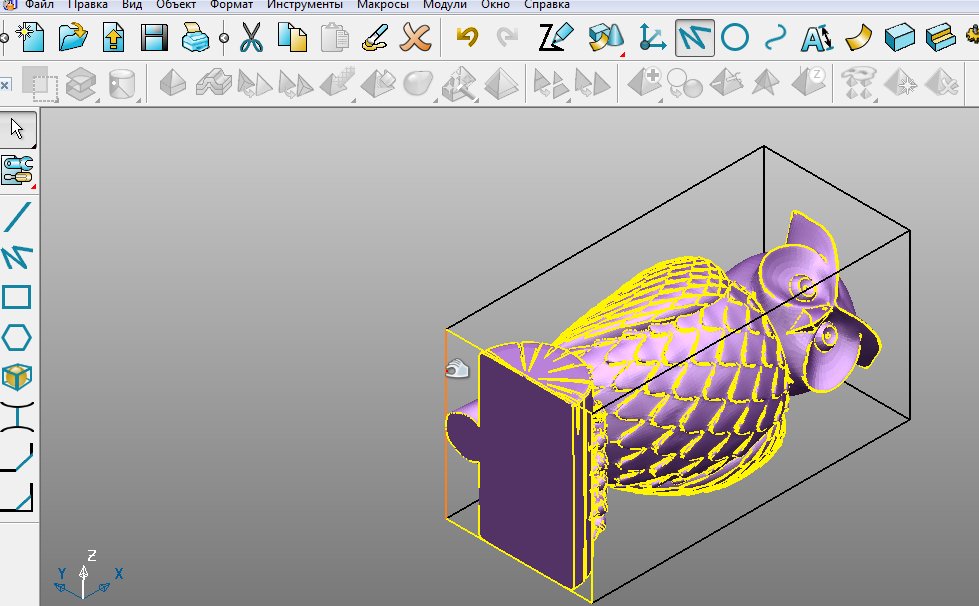Open the stacked layers flyout in second toolbar

(x=81, y=84)
